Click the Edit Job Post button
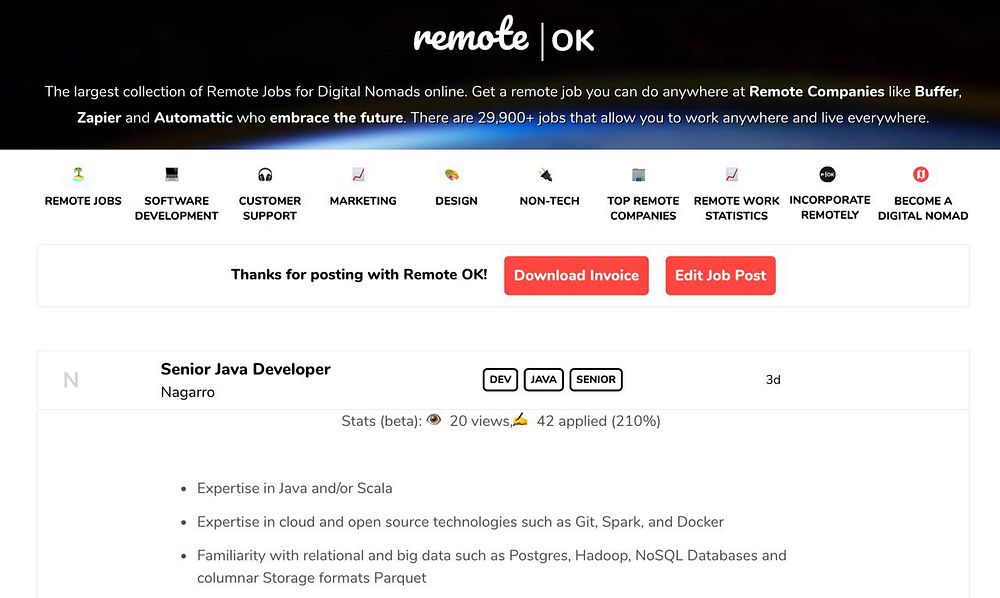The width and height of the screenshot is (1000, 598). pos(721,275)
